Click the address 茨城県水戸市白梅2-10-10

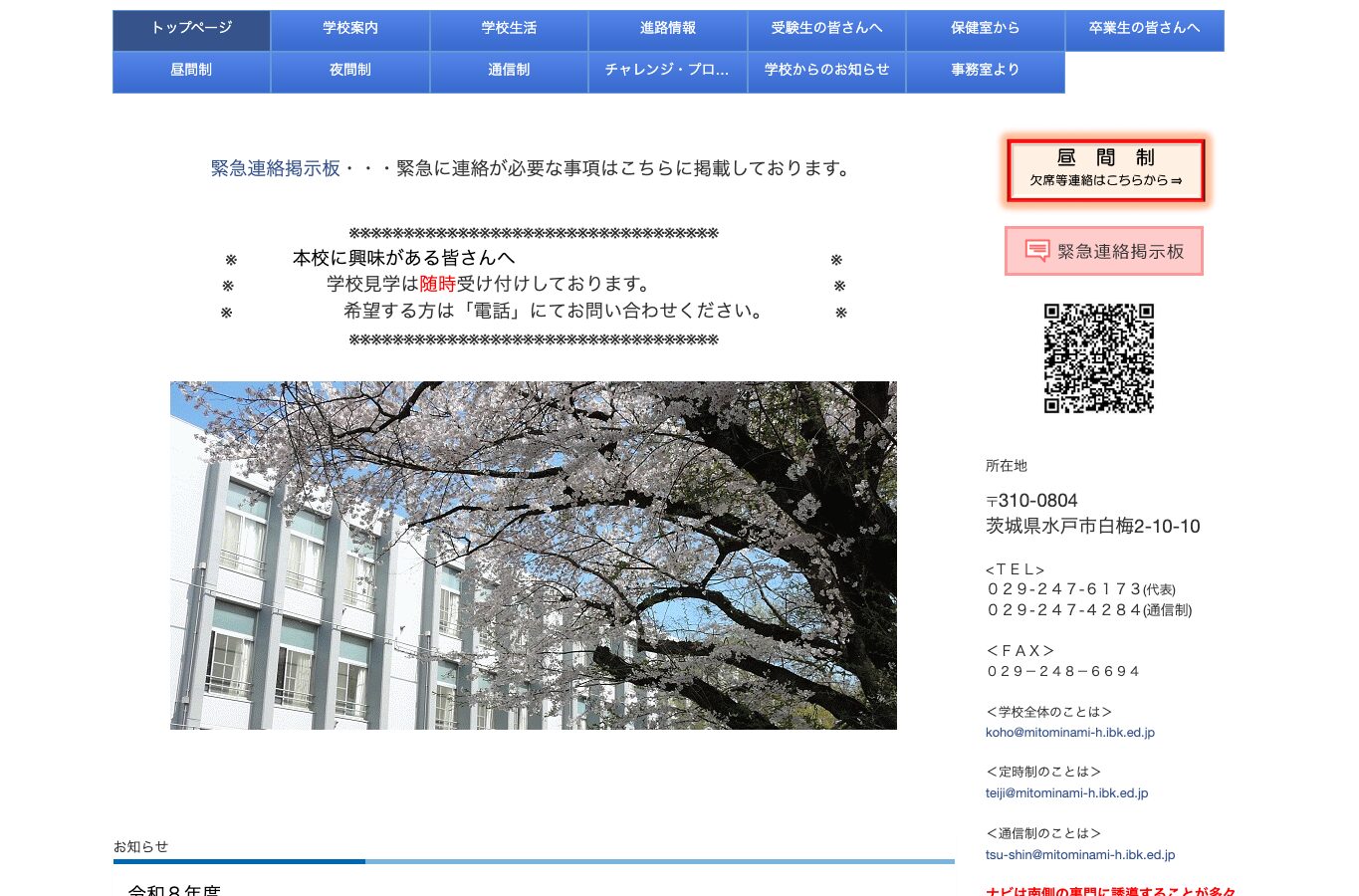[x=1093, y=527]
